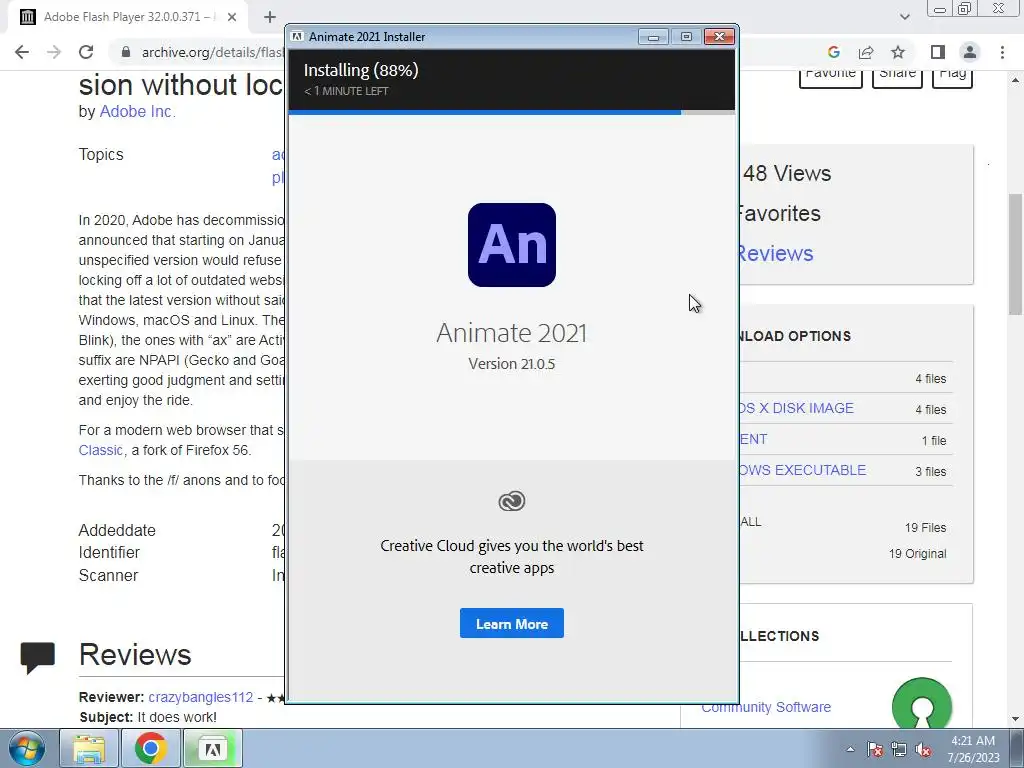Screen dimensions: 1024x768
Task: Open Reviews link in stats box
Action: point(775,253)
